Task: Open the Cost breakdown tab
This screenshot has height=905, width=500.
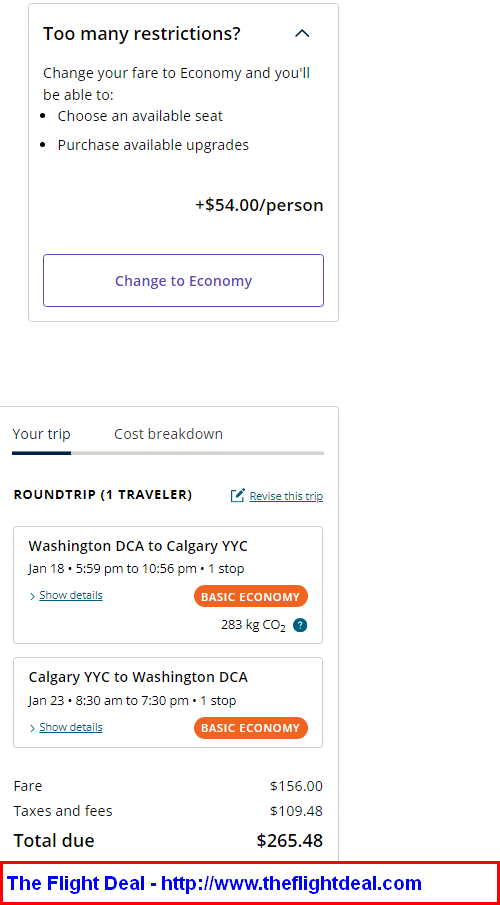Action: point(168,434)
